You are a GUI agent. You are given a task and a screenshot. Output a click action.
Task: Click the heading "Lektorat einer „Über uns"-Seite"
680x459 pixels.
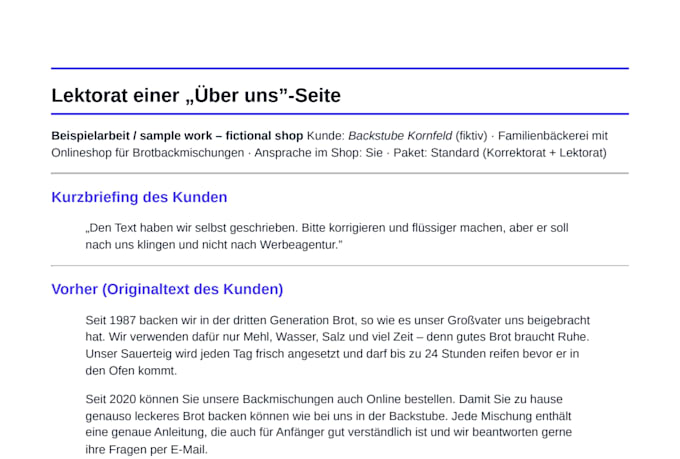pos(196,95)
